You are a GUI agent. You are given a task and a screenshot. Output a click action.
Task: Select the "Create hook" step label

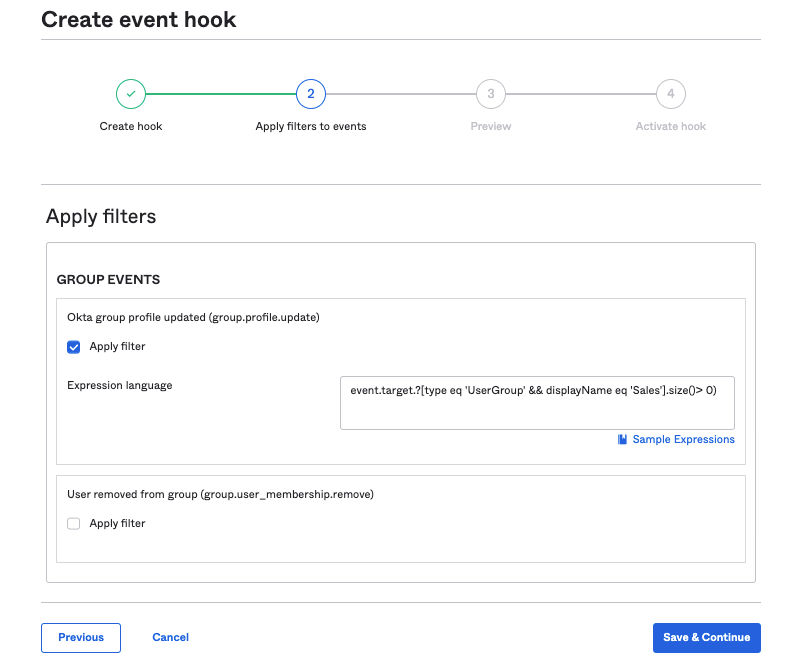click(131, 127)
